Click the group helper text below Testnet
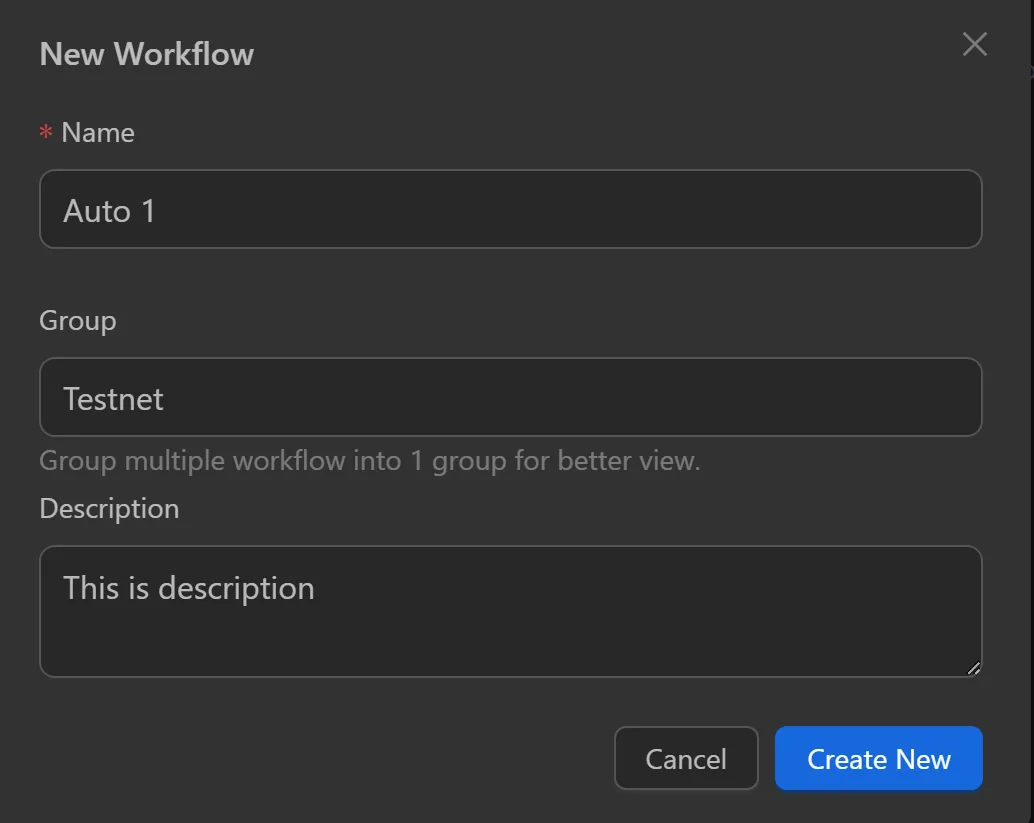This screenshot has width=1034, height=823. pyautogui.click(x=369, y=461)
